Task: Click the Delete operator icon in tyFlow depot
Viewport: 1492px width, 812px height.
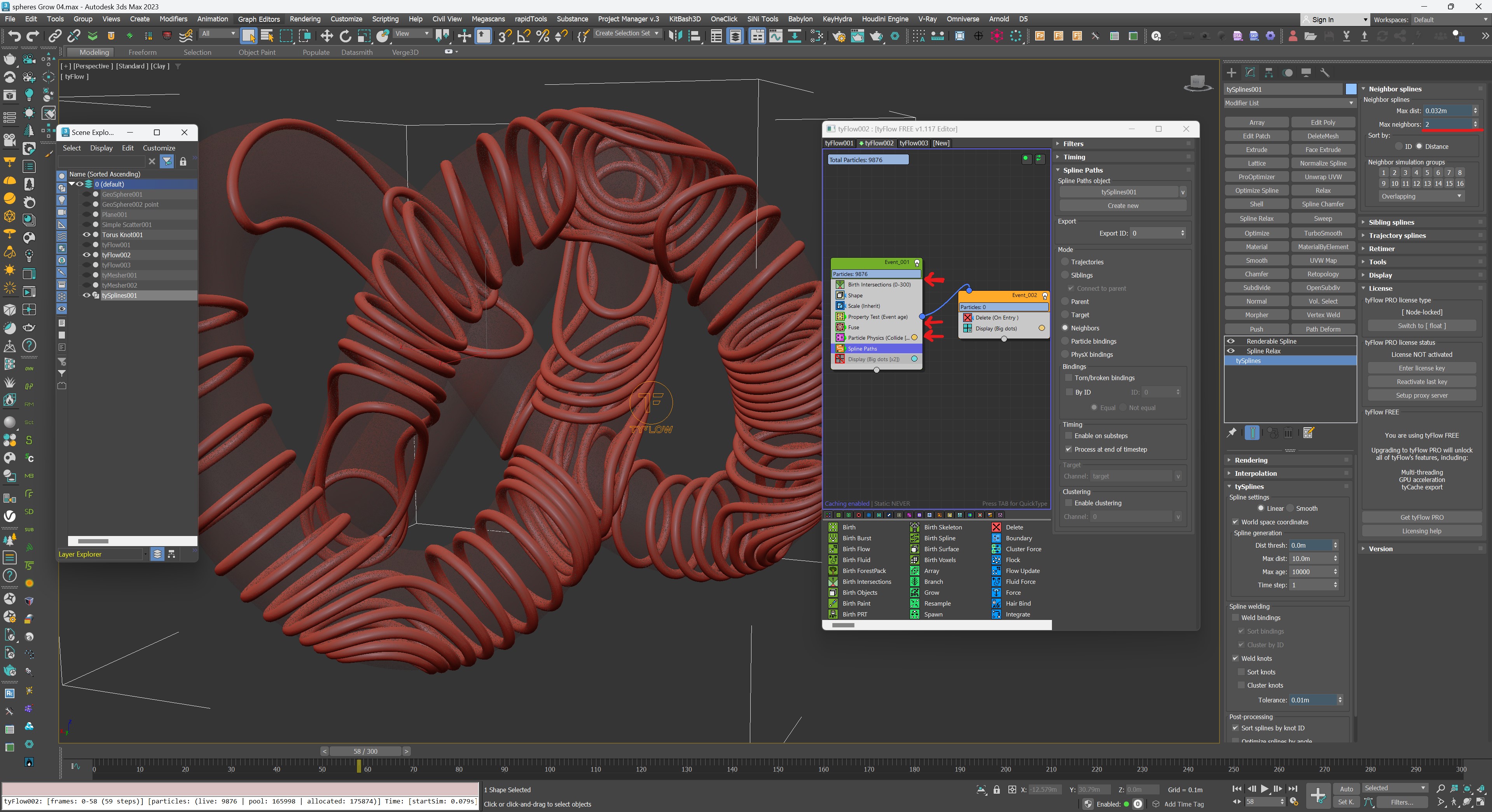Action: click(996, 527)
